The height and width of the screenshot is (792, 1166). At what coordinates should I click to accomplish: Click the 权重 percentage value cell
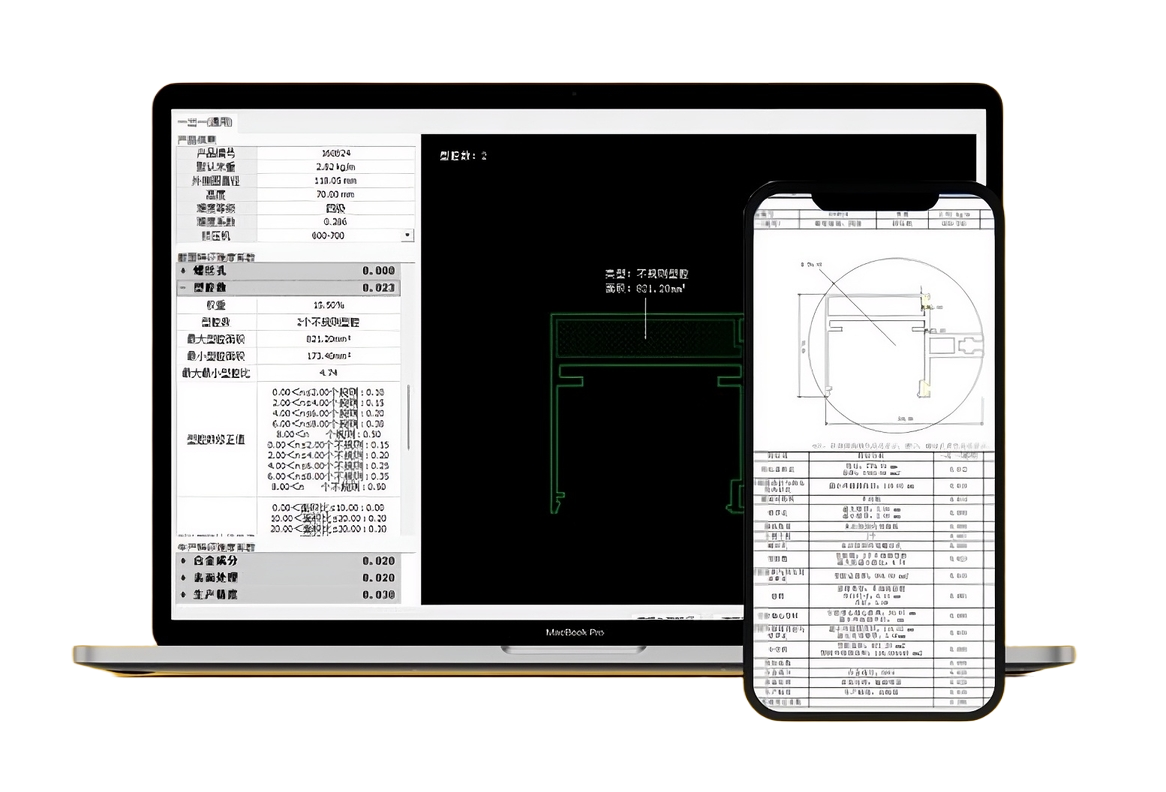(328, 305)
